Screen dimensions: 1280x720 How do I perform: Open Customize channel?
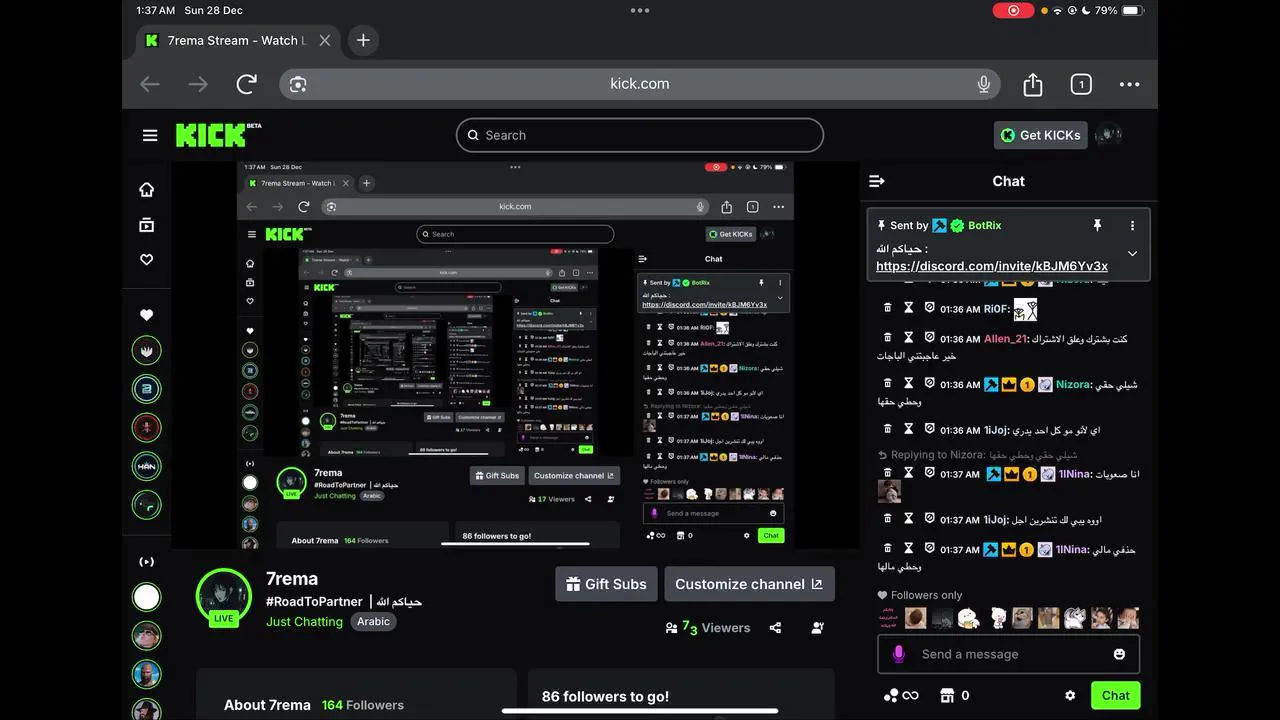tap(749, 584)
